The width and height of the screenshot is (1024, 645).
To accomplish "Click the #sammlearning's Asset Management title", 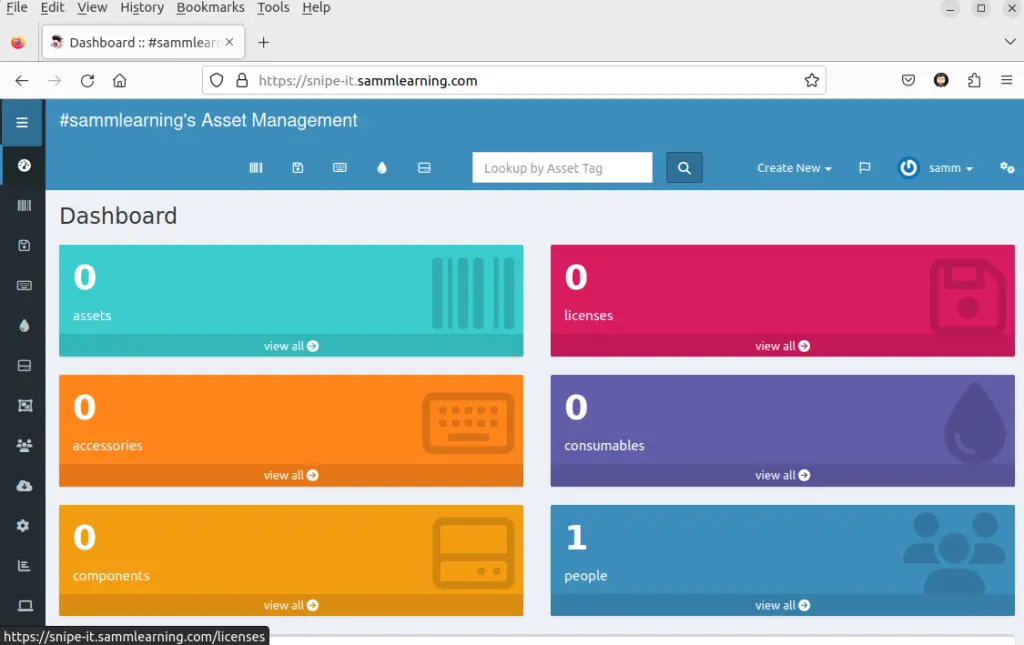I will click(208, 120).
